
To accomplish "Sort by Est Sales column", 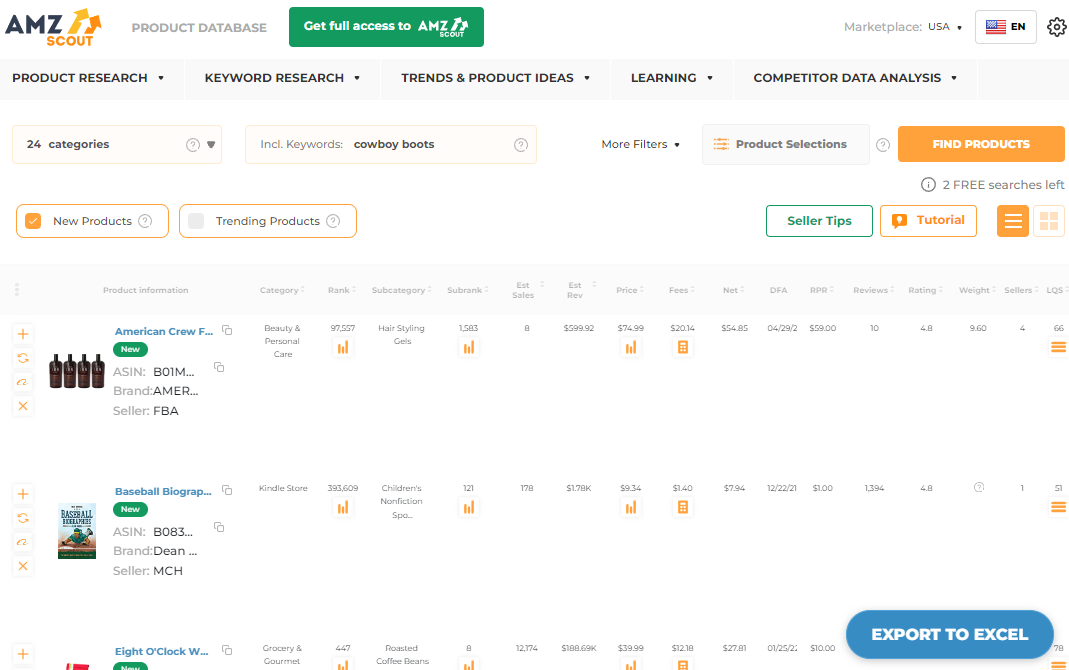I will point(528,290).
